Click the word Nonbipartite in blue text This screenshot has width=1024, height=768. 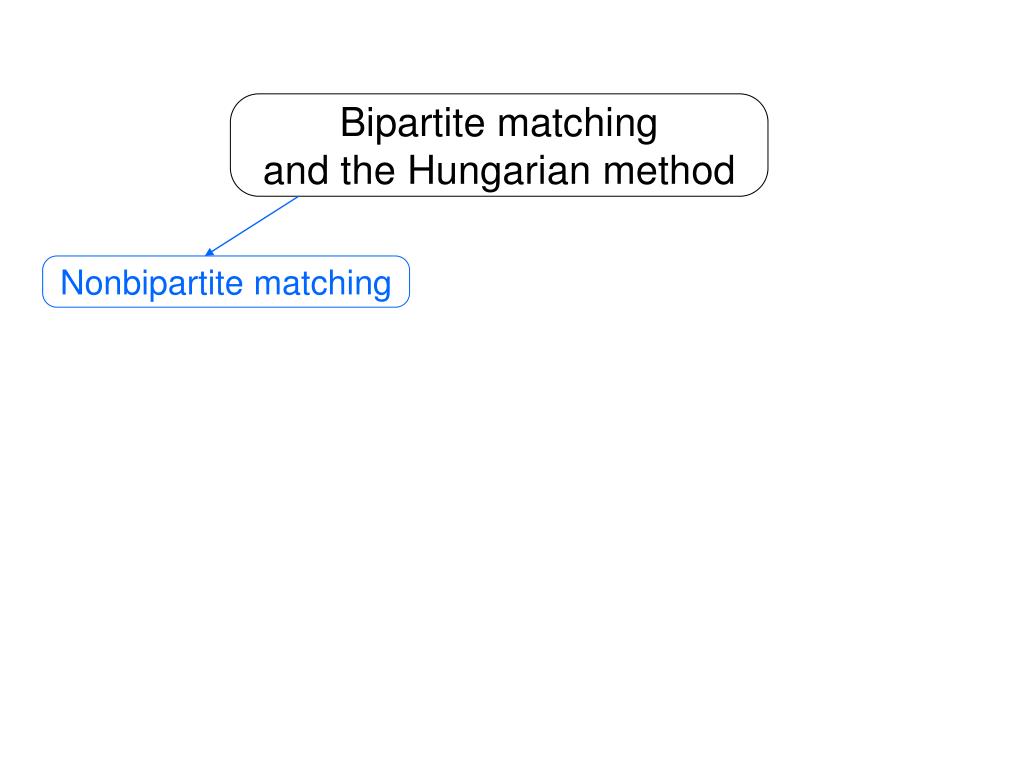pyautogui.click(x=152, y=283)
